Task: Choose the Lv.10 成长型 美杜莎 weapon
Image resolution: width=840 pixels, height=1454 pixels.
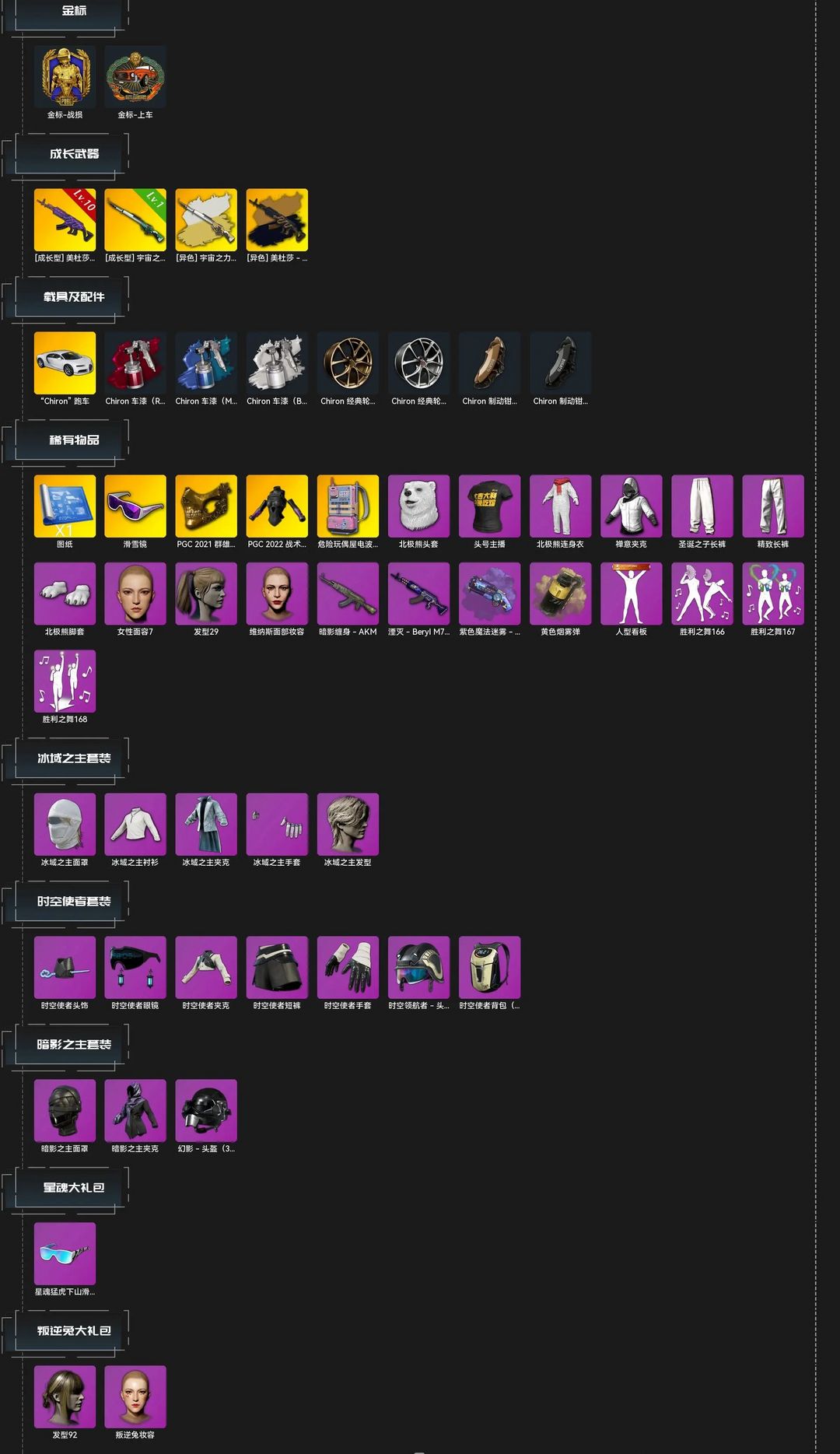Action: pos(65,219)
